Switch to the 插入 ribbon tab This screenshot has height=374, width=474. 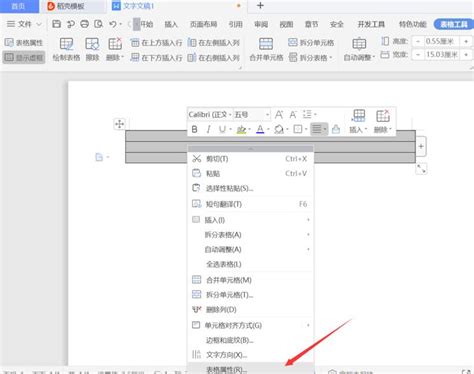[x=171, y=24]
